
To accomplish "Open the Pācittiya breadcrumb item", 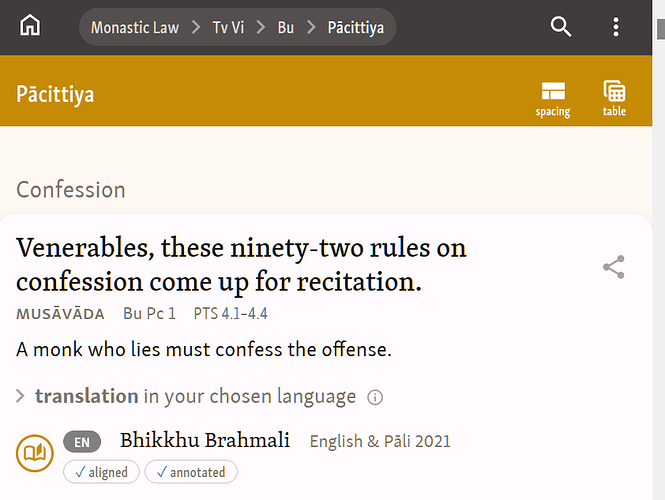I will [x=355, y=28].
